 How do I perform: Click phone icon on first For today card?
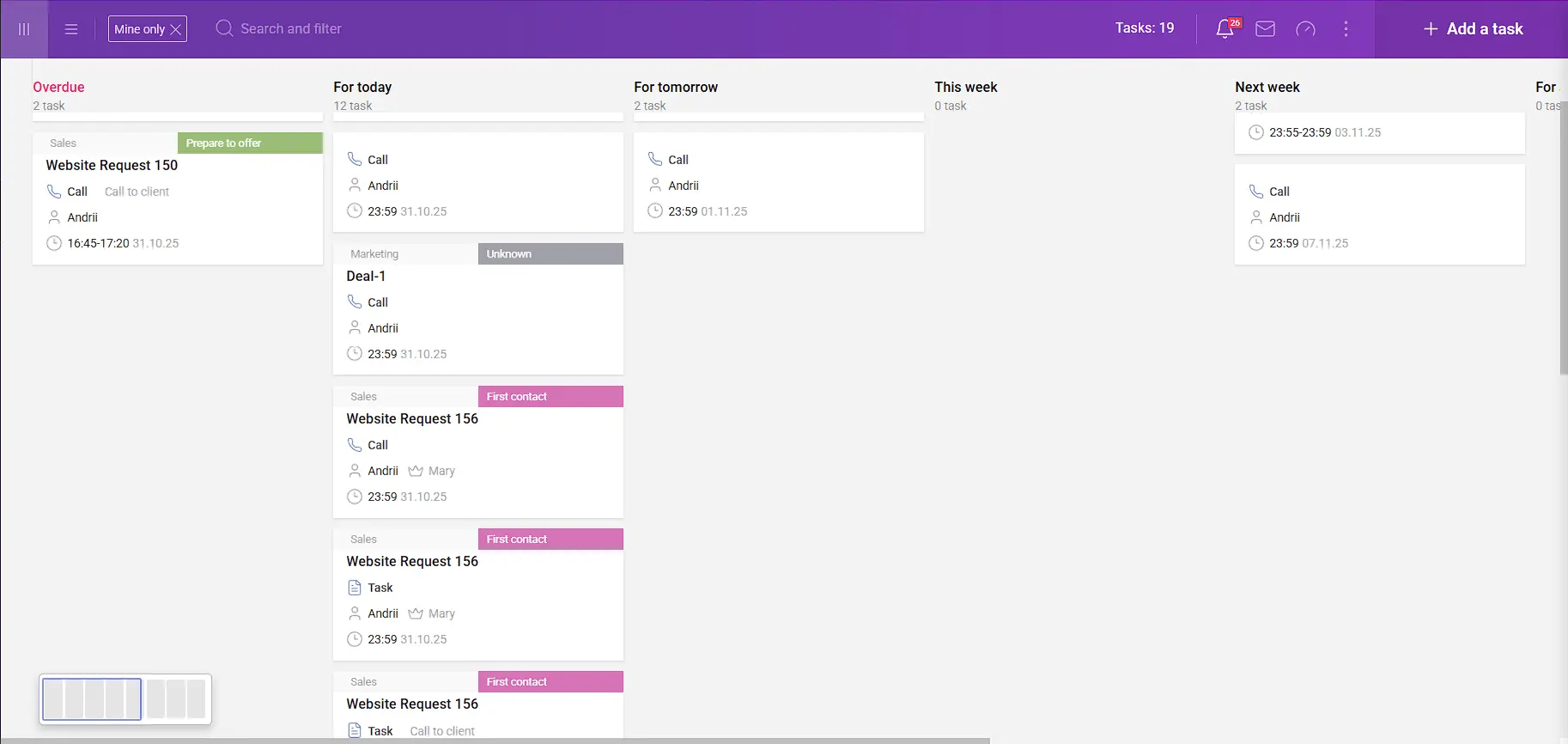click(x=355, y=160)
